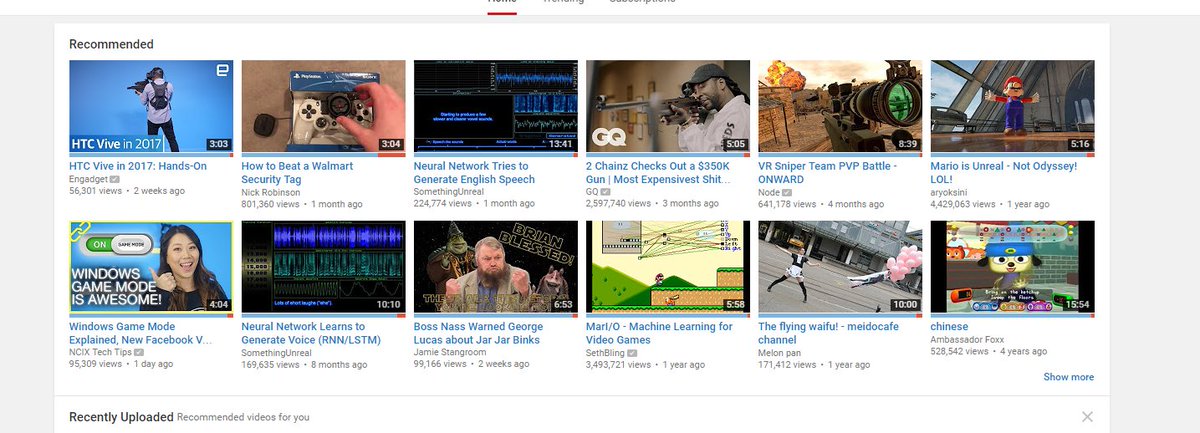Click 'HTC Vive in 2017: Hands-On' title
Screen dimensions: 1200x433
point(138,166)
